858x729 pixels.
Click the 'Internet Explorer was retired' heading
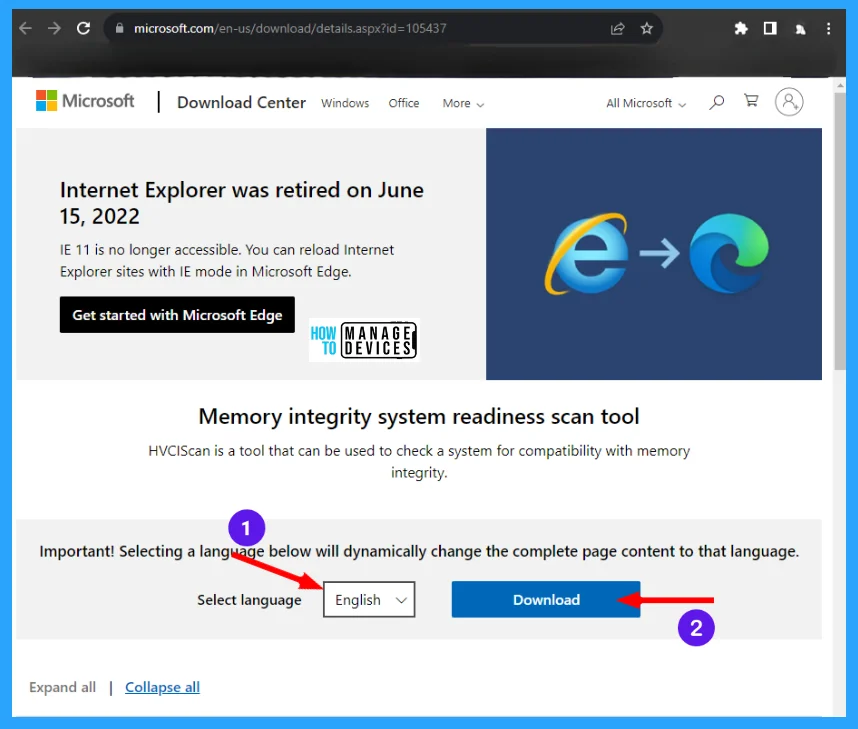(x=241, y=203)
